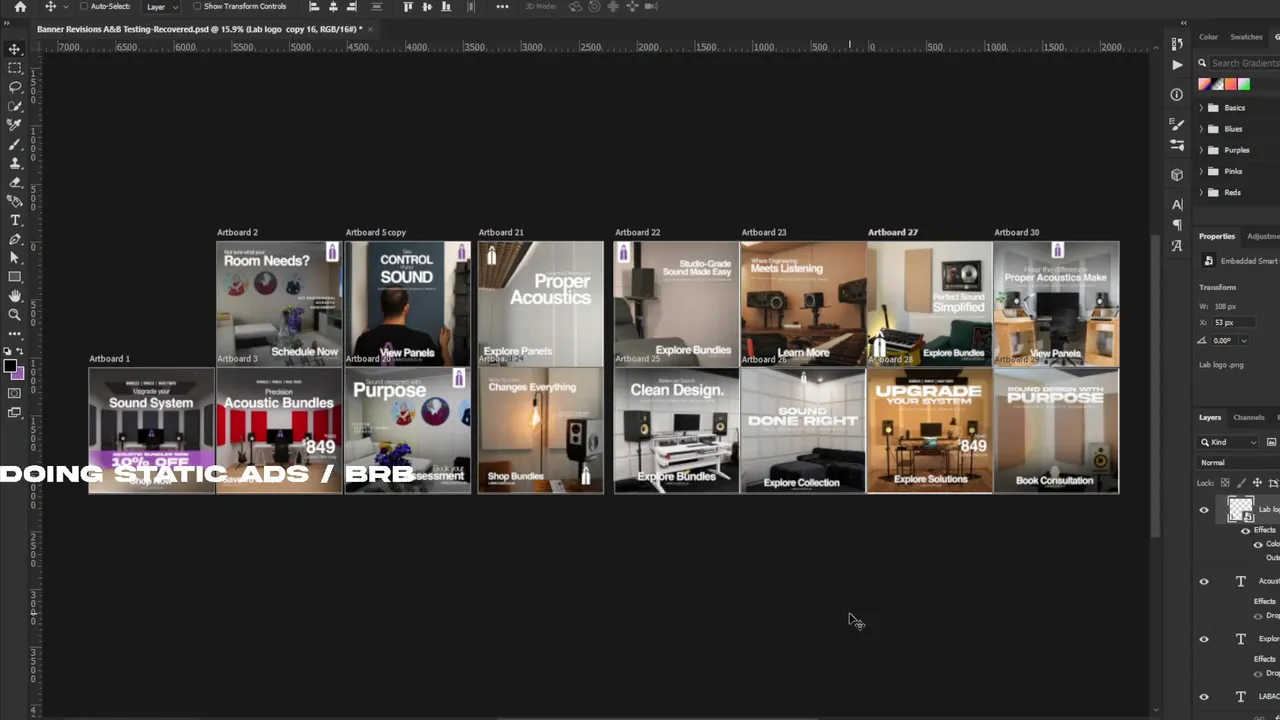Open the Actions panel play icon
The width and height of the screenshot is (1280, 720).
[1177, 65]
